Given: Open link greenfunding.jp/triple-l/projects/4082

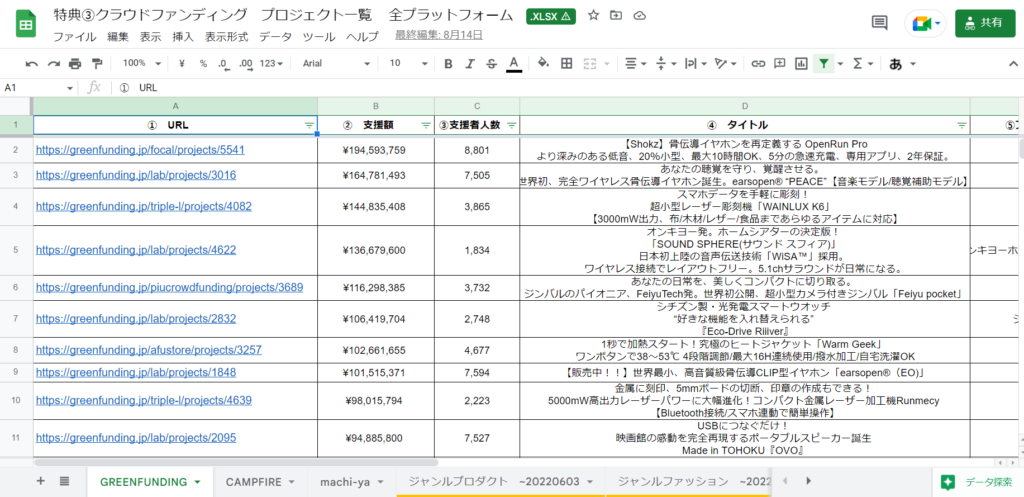Looking at the screenshot, I should pyautogui.click(x=144, y=206).
